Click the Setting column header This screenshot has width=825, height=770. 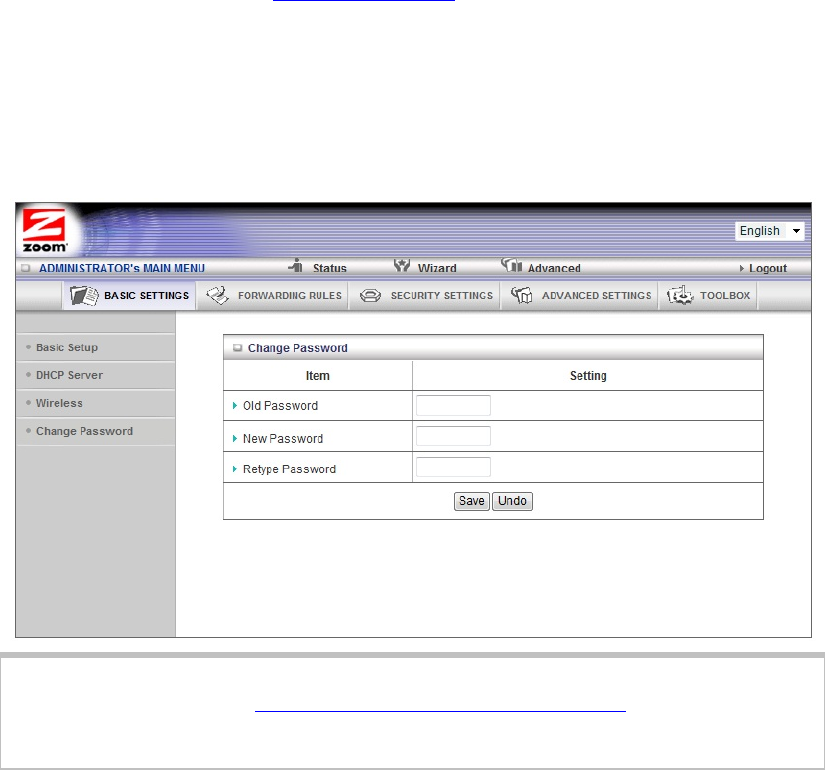pos(588,376)
